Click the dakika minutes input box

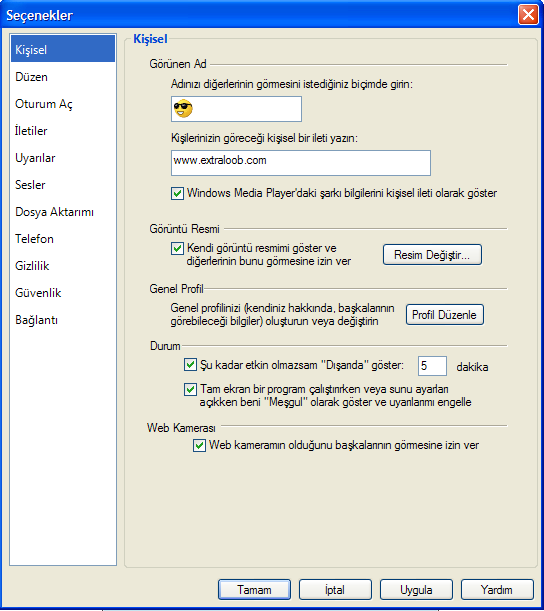tap(432, 366)
